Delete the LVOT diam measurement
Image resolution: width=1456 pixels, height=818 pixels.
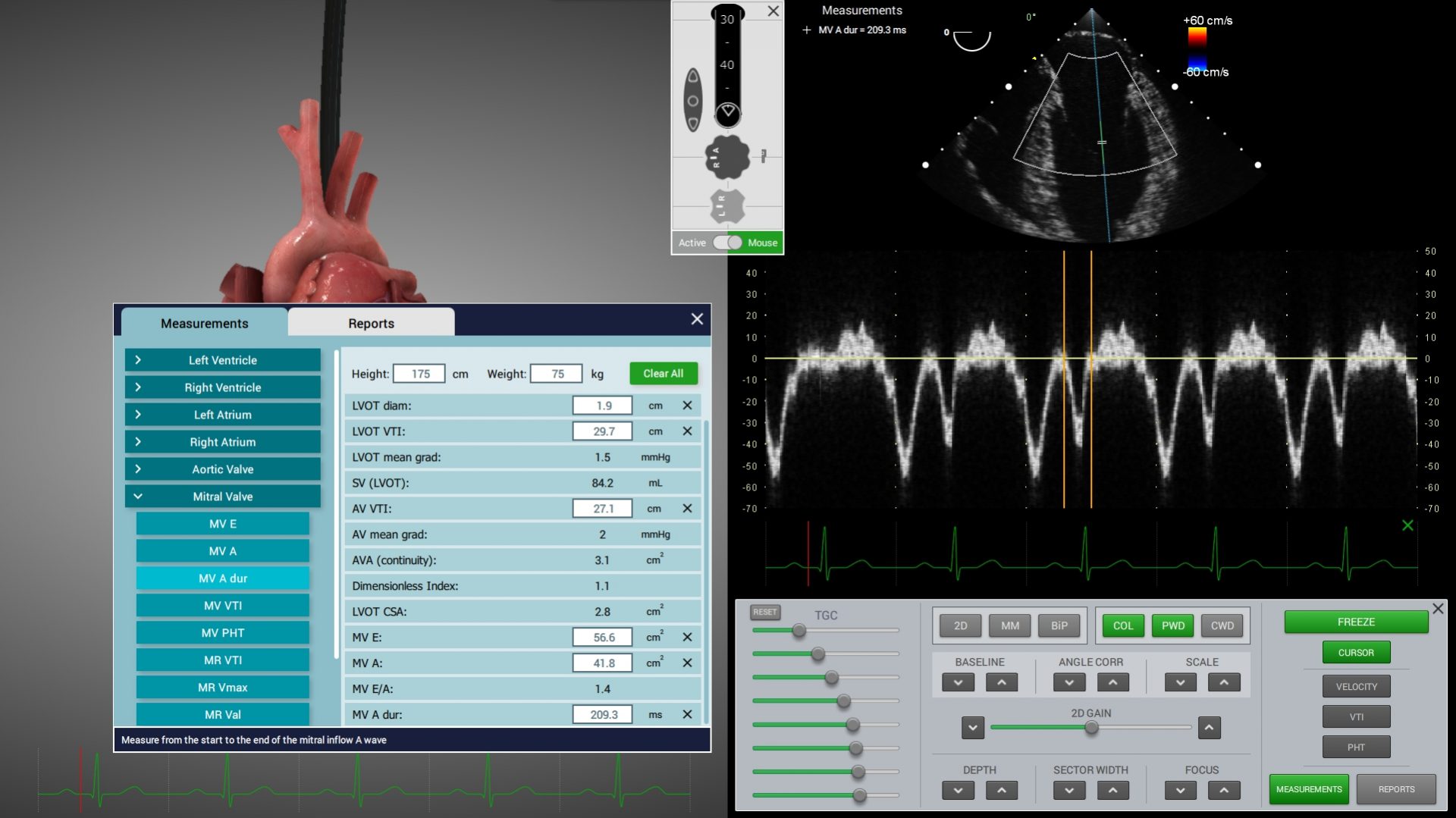[687, 406]
